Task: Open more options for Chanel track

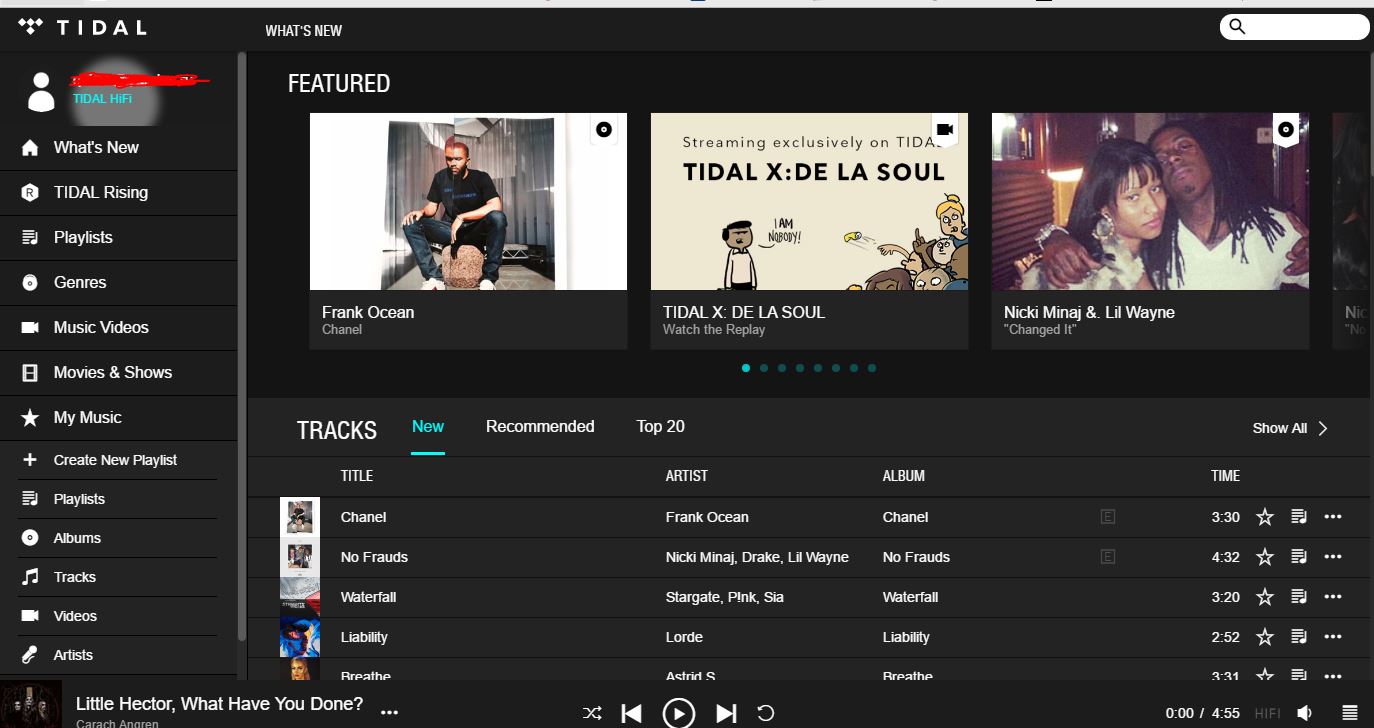Action: point(1333,517)
